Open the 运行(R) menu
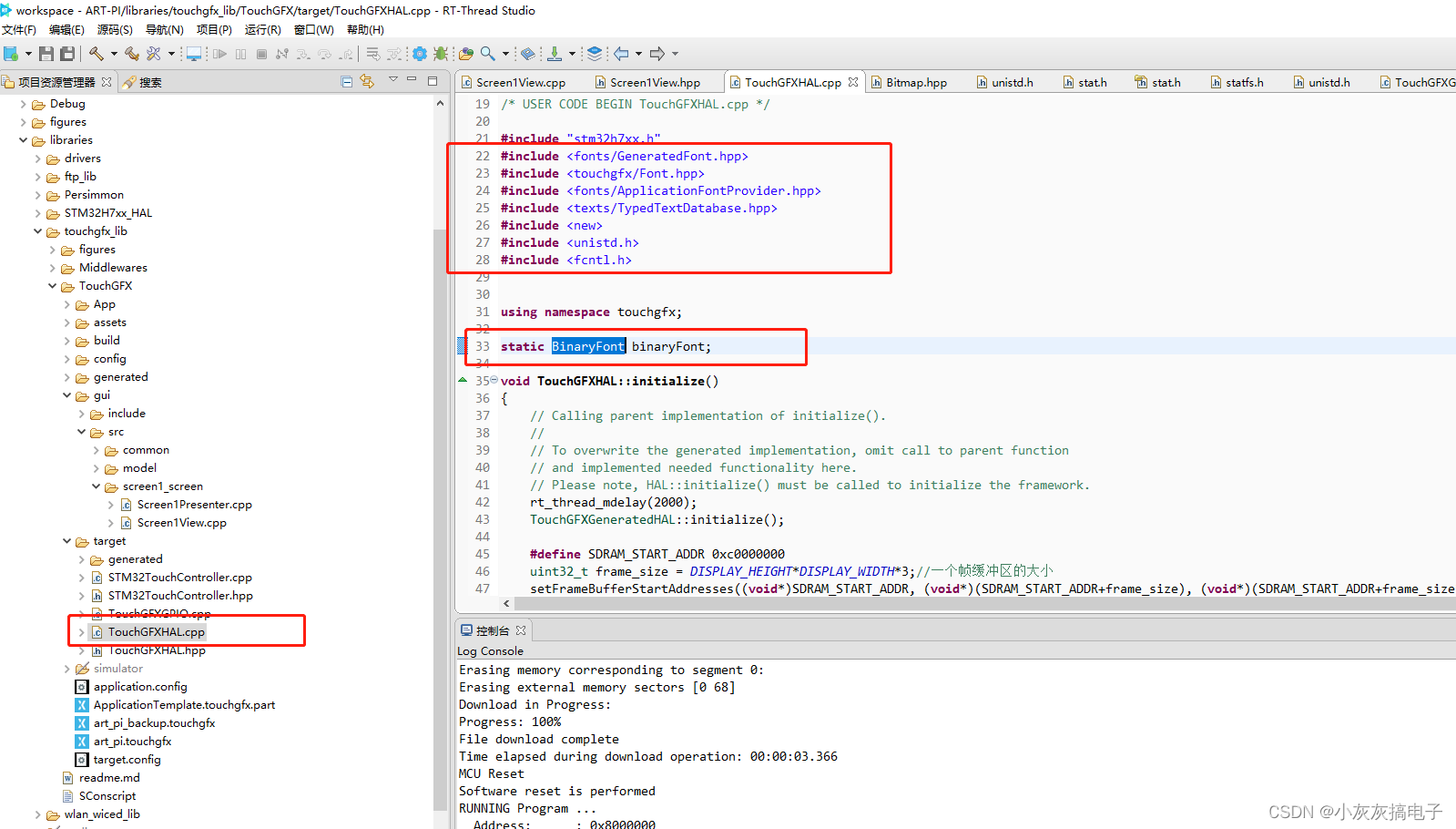1456x829 pixels. 263,30
